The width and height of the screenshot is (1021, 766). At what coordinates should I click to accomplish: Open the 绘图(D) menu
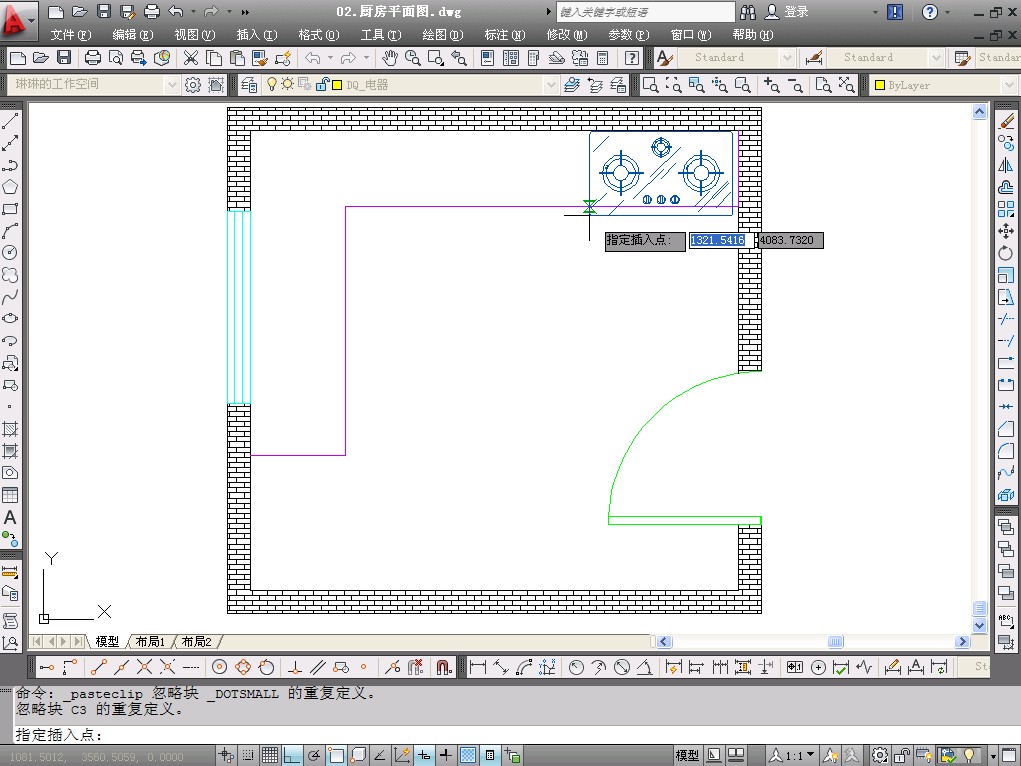coord(442,34)
